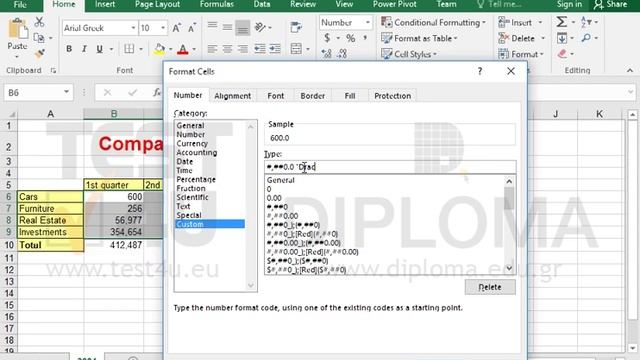Open the Name Box dropdown arrow

[66, 92]
